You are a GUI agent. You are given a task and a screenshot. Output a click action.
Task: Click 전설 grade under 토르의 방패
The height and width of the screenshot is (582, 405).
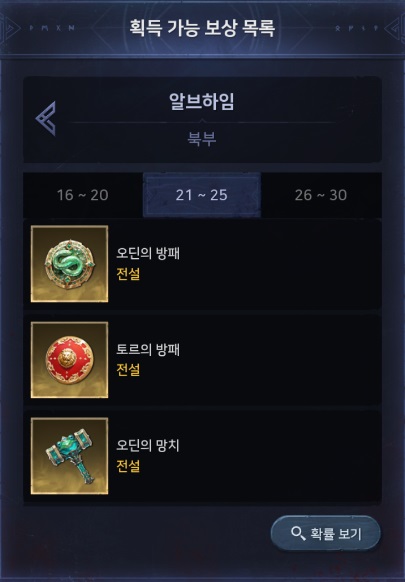pos(128,369)
